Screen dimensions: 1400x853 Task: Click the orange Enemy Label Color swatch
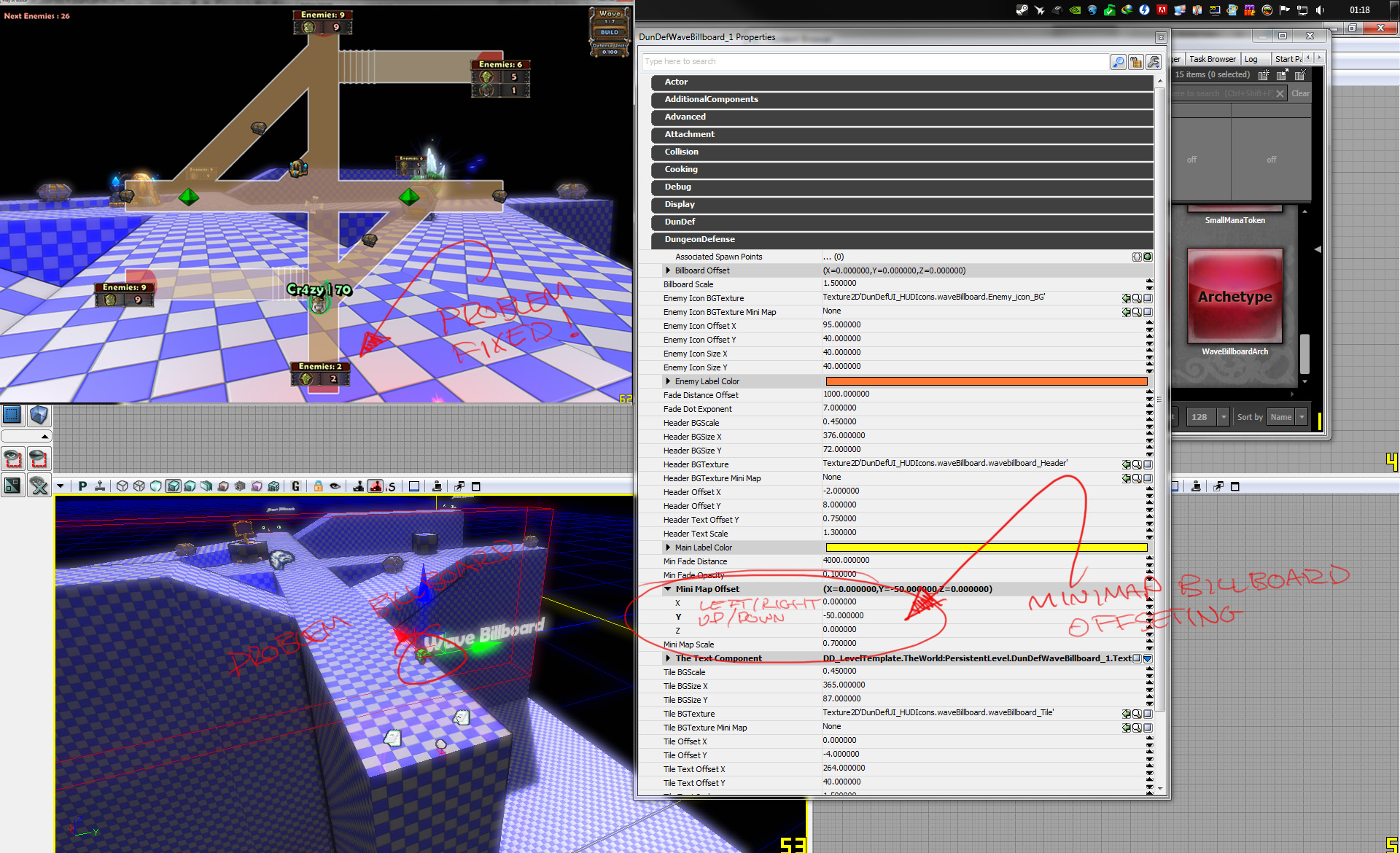[986, 381]
